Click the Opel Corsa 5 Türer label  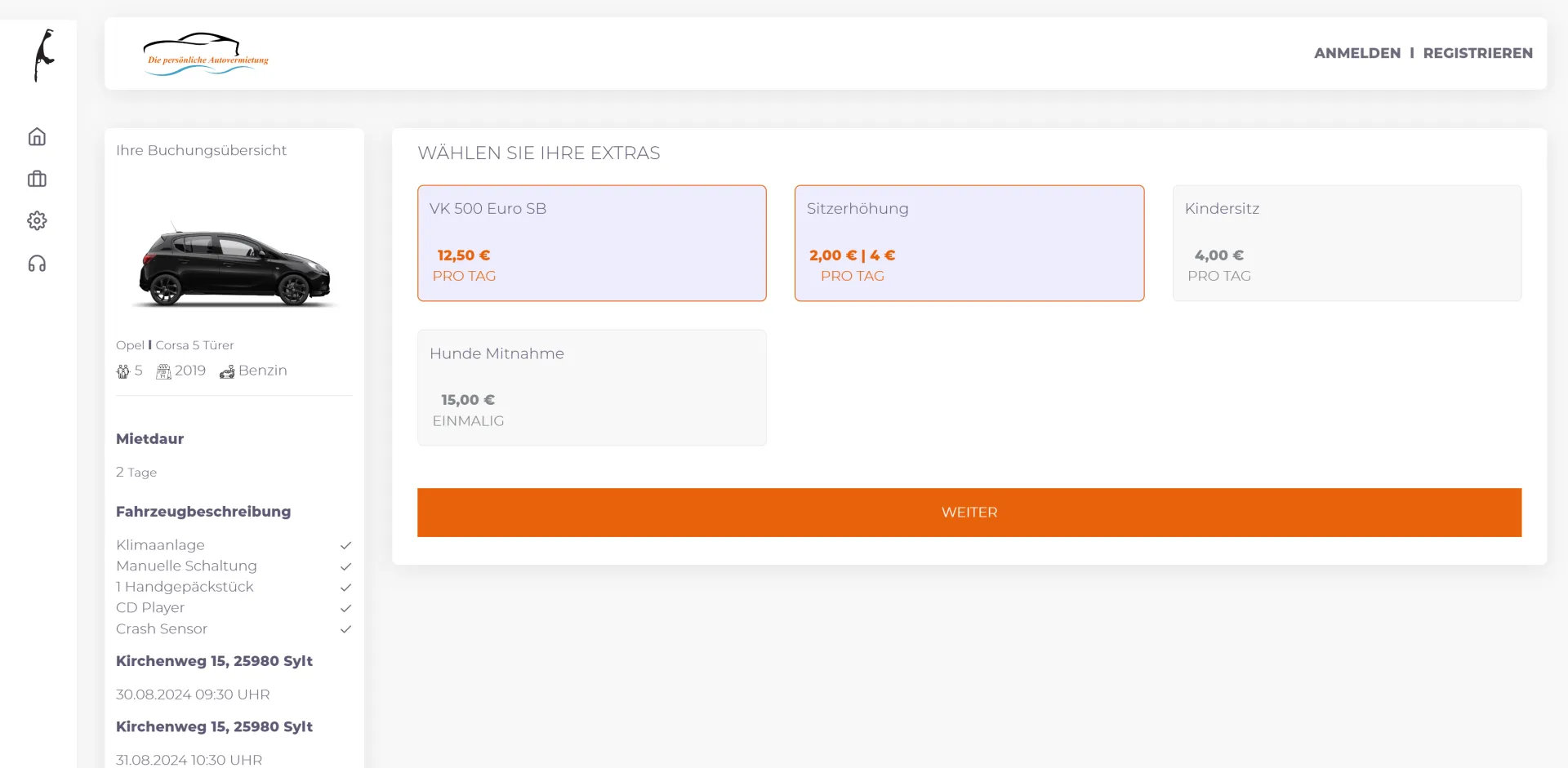click(x=175, y=345)
